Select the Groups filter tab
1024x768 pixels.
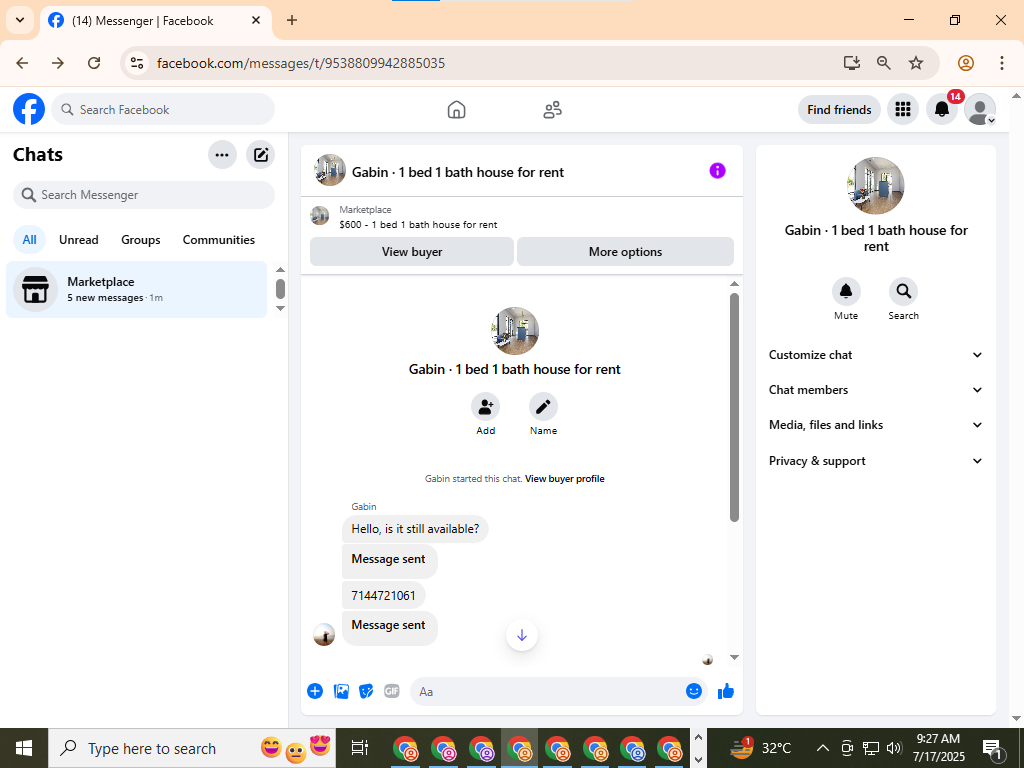pos(140,240)
